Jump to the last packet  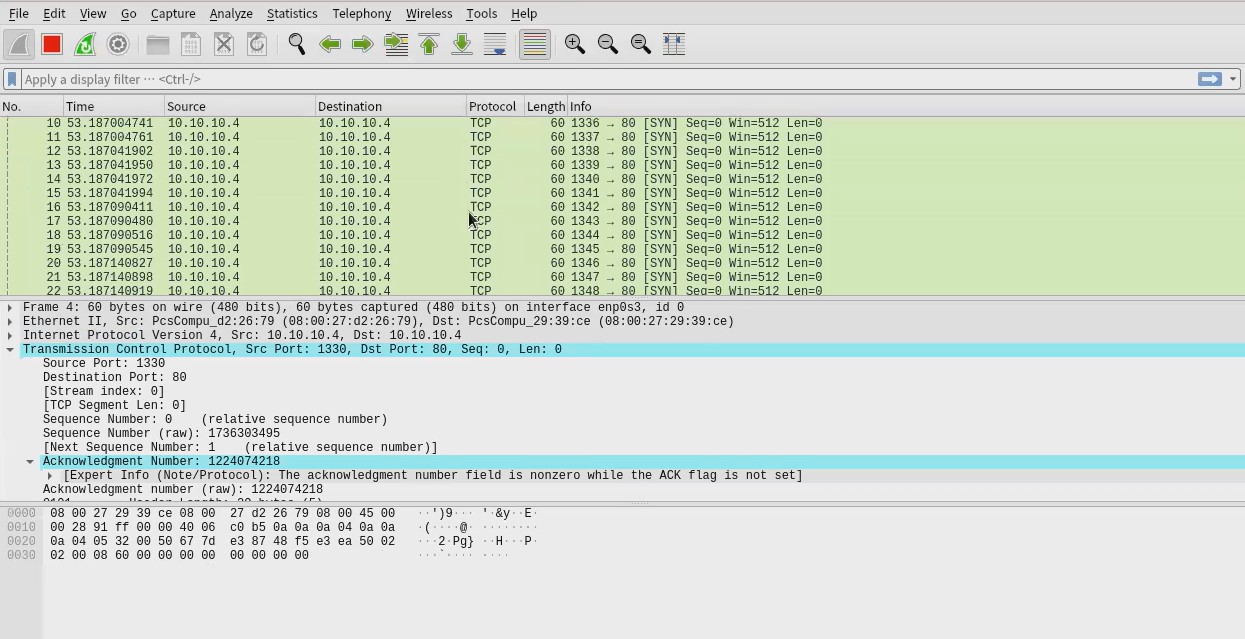click(462, 44)
